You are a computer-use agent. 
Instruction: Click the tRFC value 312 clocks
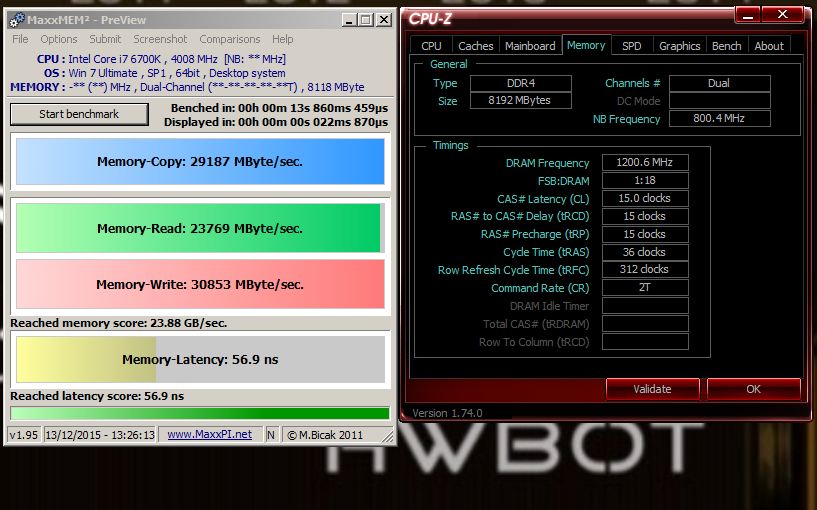(x=645, y=269)
